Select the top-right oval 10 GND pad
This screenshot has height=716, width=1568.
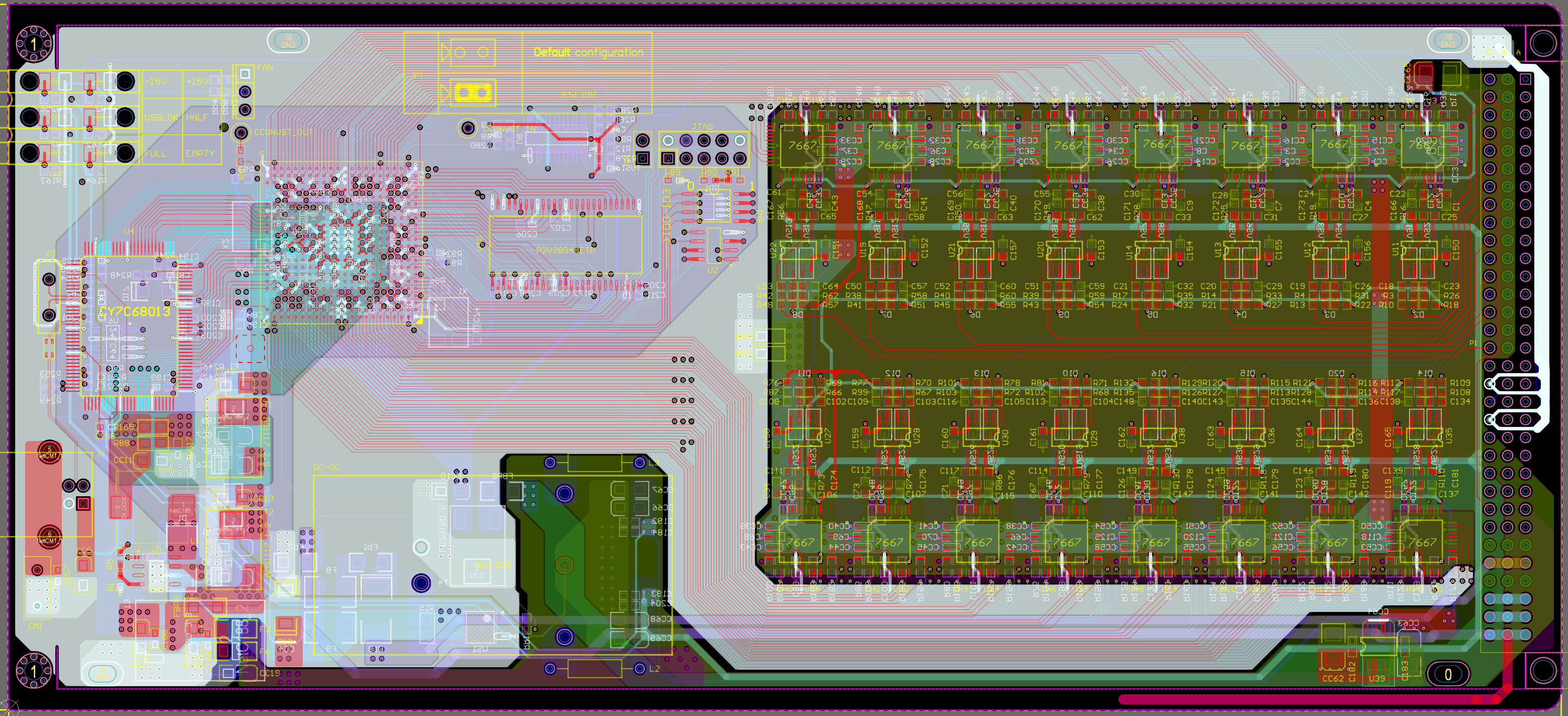[x=1448, y=41]
